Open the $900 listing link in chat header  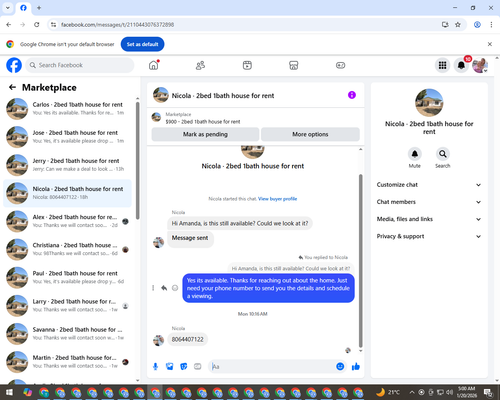203,122
